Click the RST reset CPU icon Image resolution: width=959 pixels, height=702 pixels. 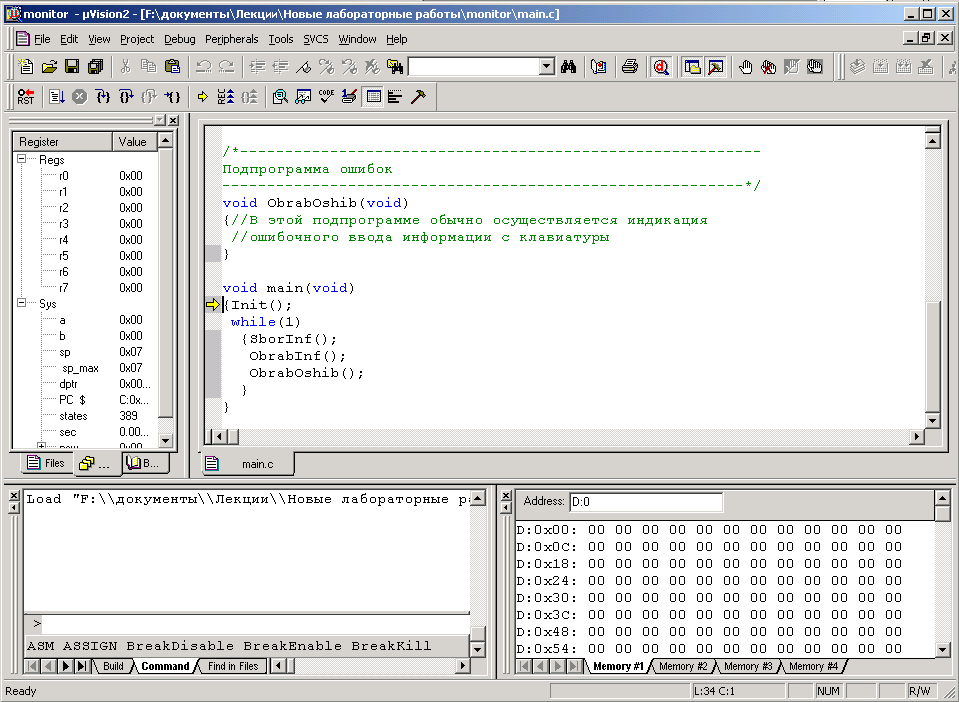pos(26,97)
